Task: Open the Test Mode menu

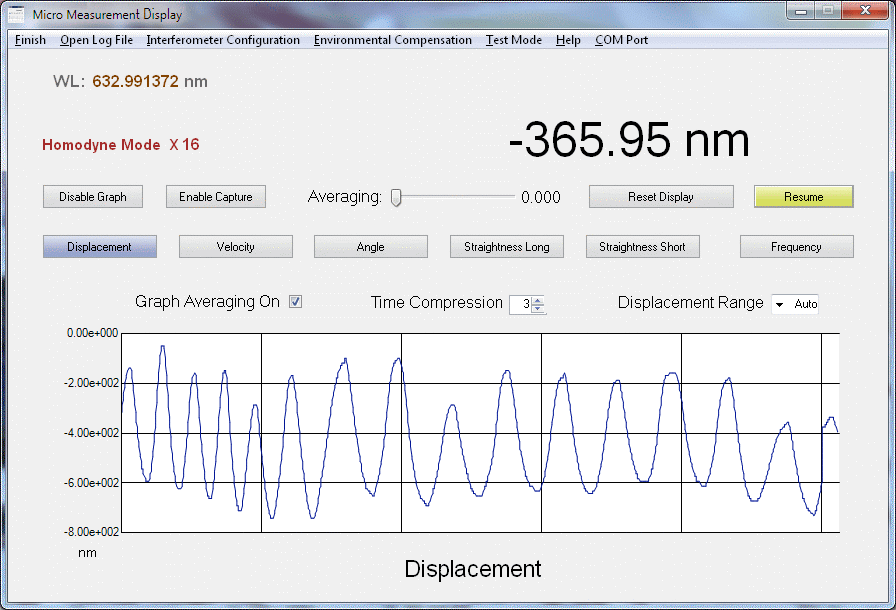Action: click(x=514, y=40)
